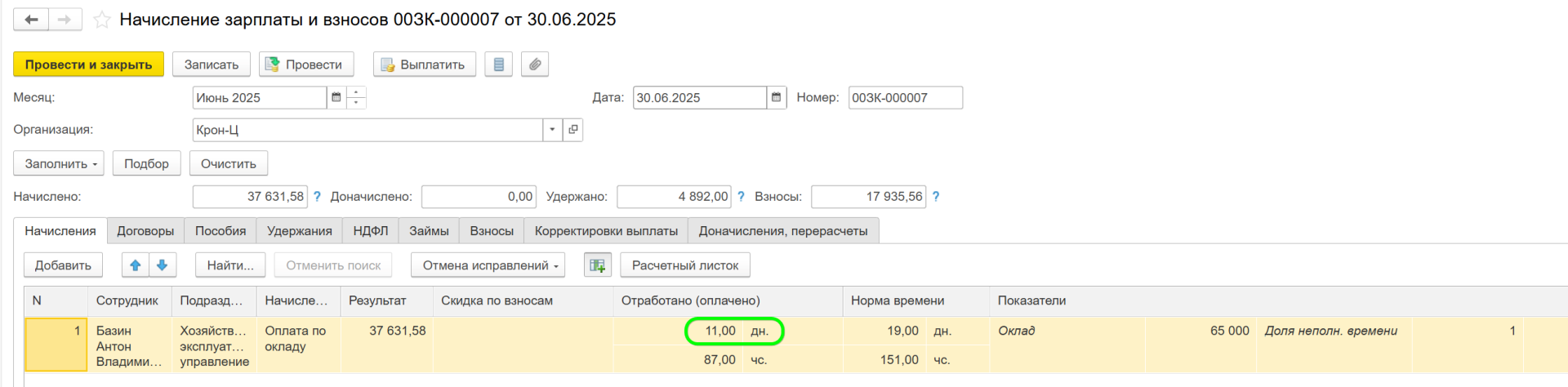The width and height of the screenshot is (1568, 387).
Task: Switch to the Начисления tab
Action: [60, 231]
